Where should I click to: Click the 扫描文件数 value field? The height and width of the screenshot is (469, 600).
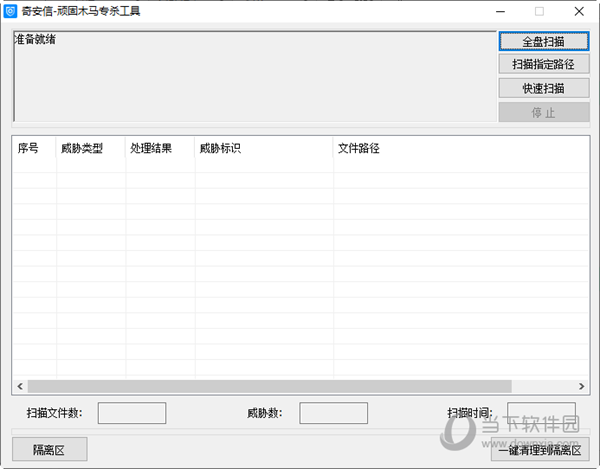(x=132, y=413)
